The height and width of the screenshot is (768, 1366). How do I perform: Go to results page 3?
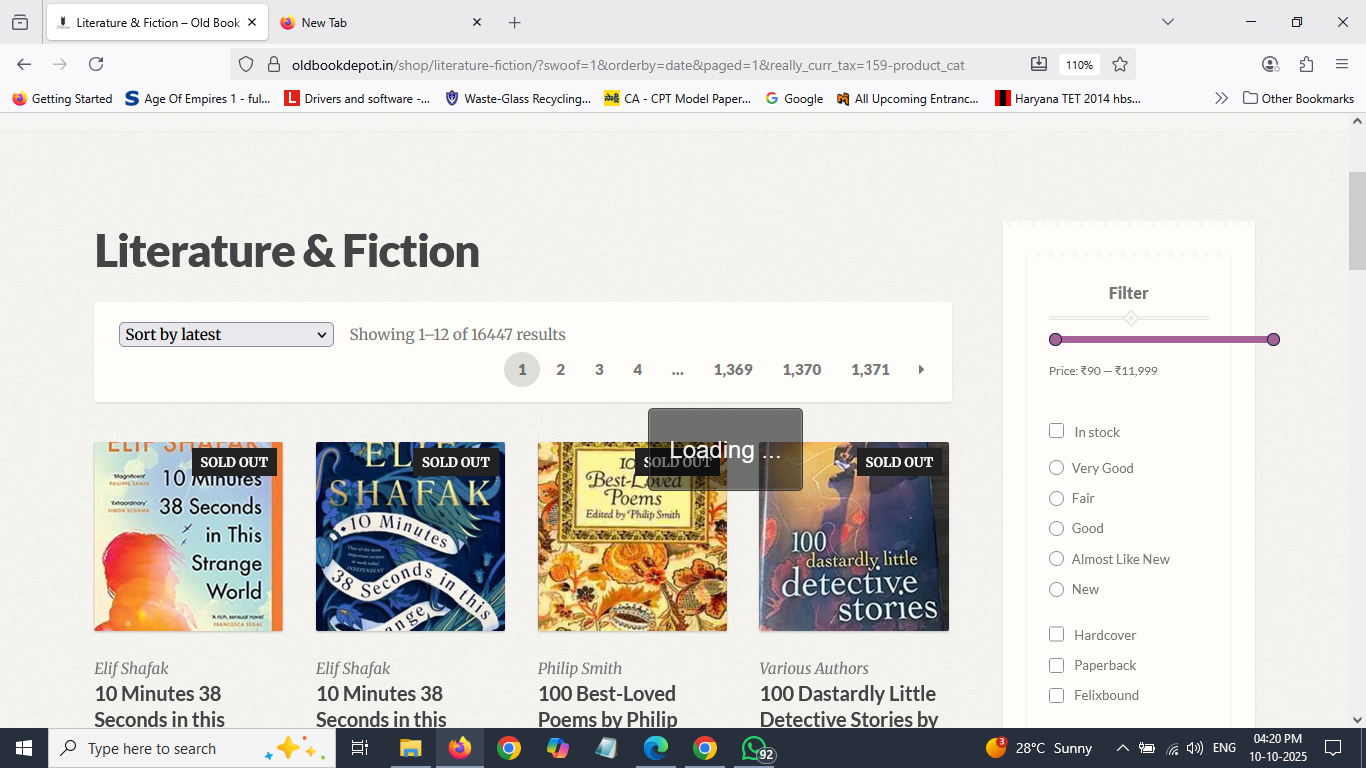[599, 370]
